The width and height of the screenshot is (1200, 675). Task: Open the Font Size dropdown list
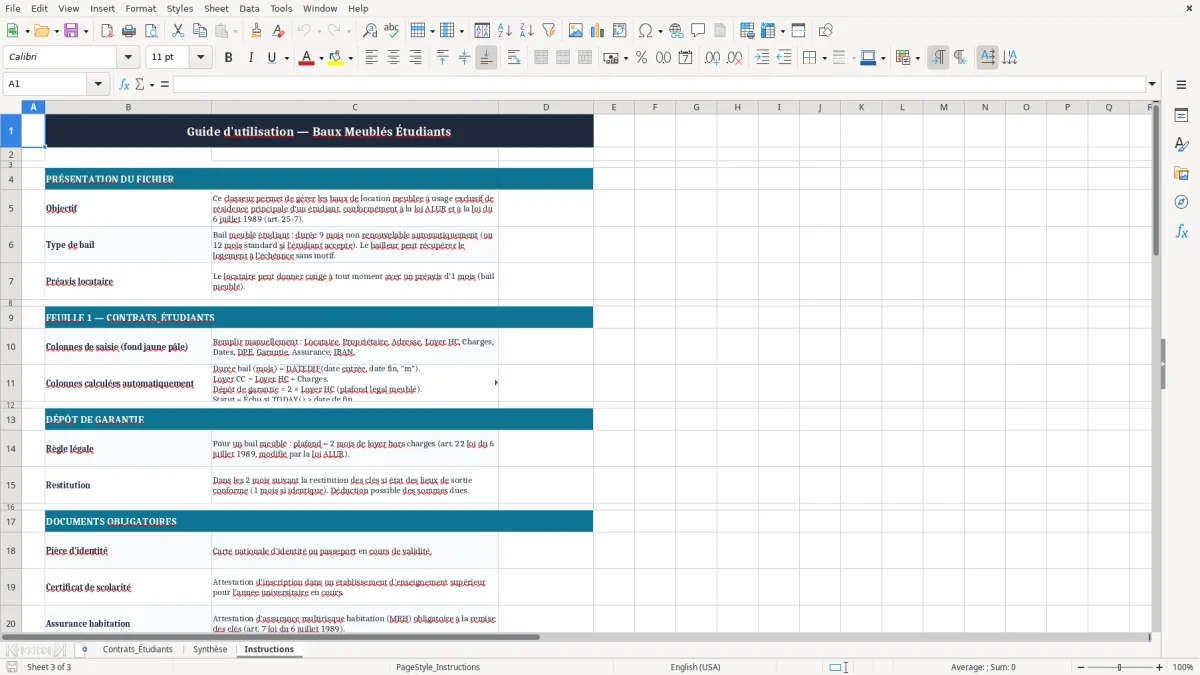[x=201, y=58]
